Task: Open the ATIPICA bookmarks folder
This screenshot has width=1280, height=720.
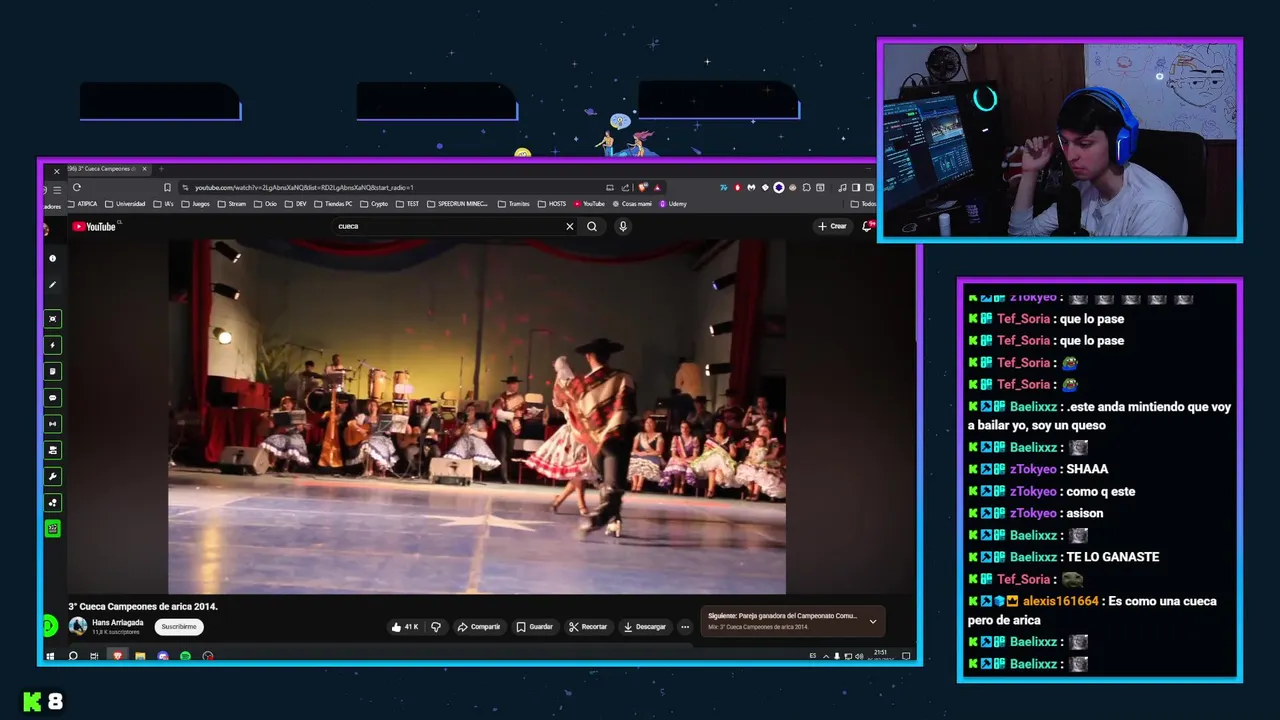Action: point(81,204)
